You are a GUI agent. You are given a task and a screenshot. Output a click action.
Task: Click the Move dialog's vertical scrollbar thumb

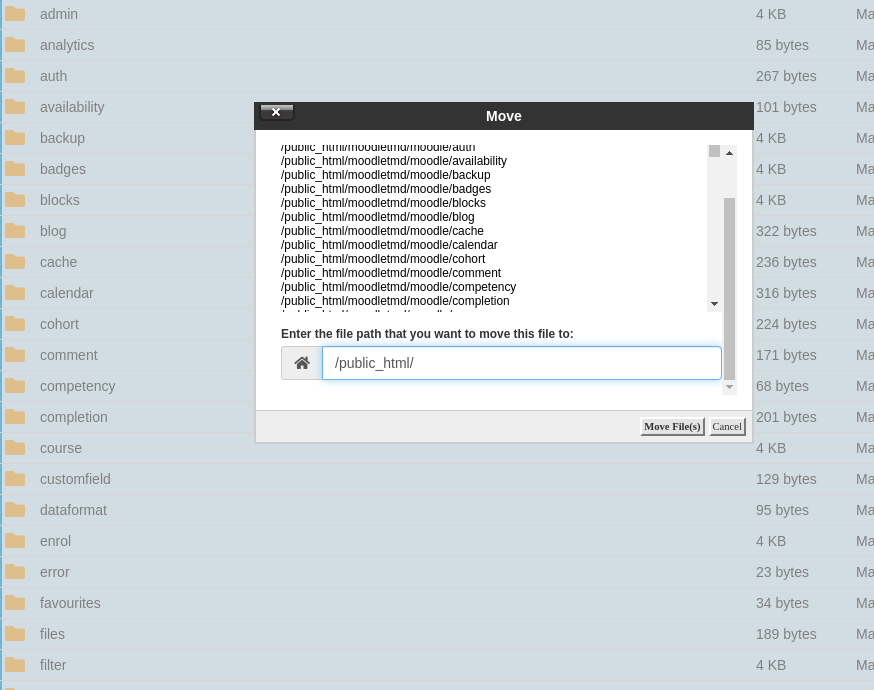point(729,288)
